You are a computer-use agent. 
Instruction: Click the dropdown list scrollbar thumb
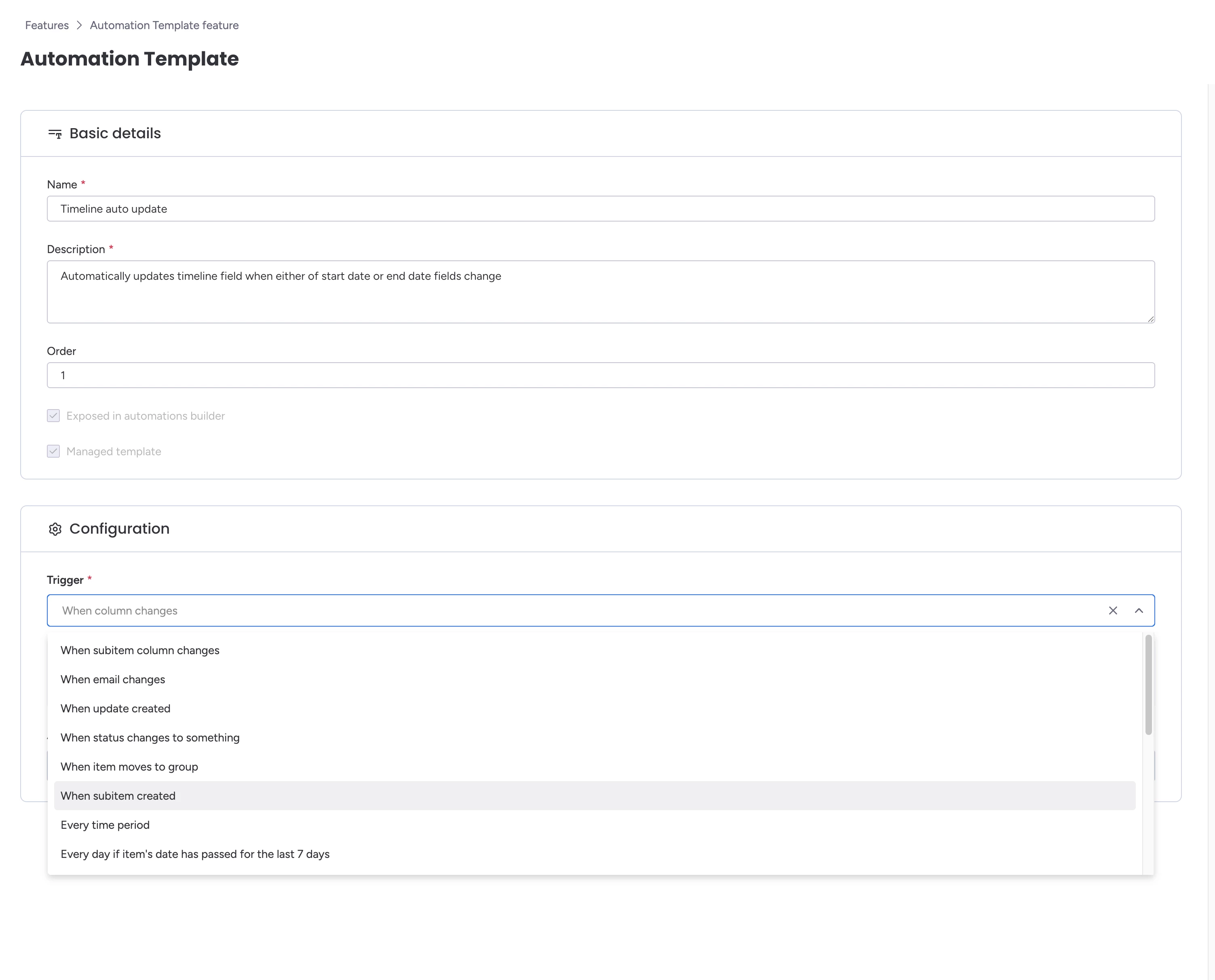[x=1148, y=684]
